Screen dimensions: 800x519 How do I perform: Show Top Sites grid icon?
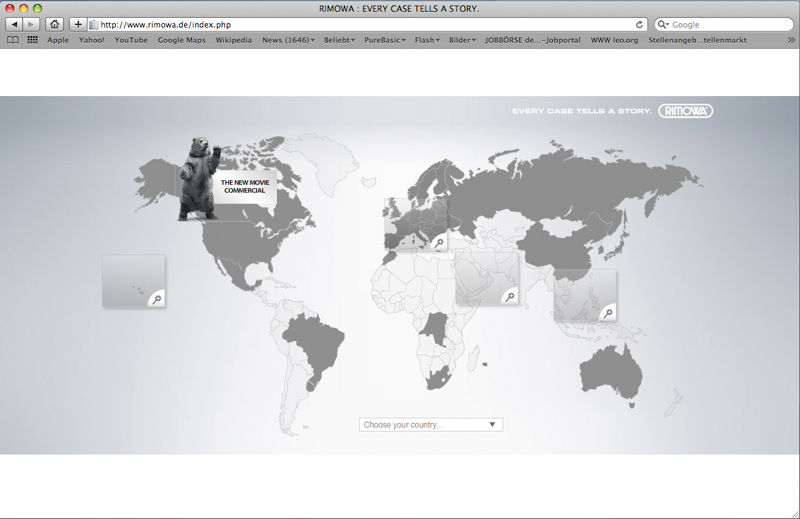click(32, 40)
